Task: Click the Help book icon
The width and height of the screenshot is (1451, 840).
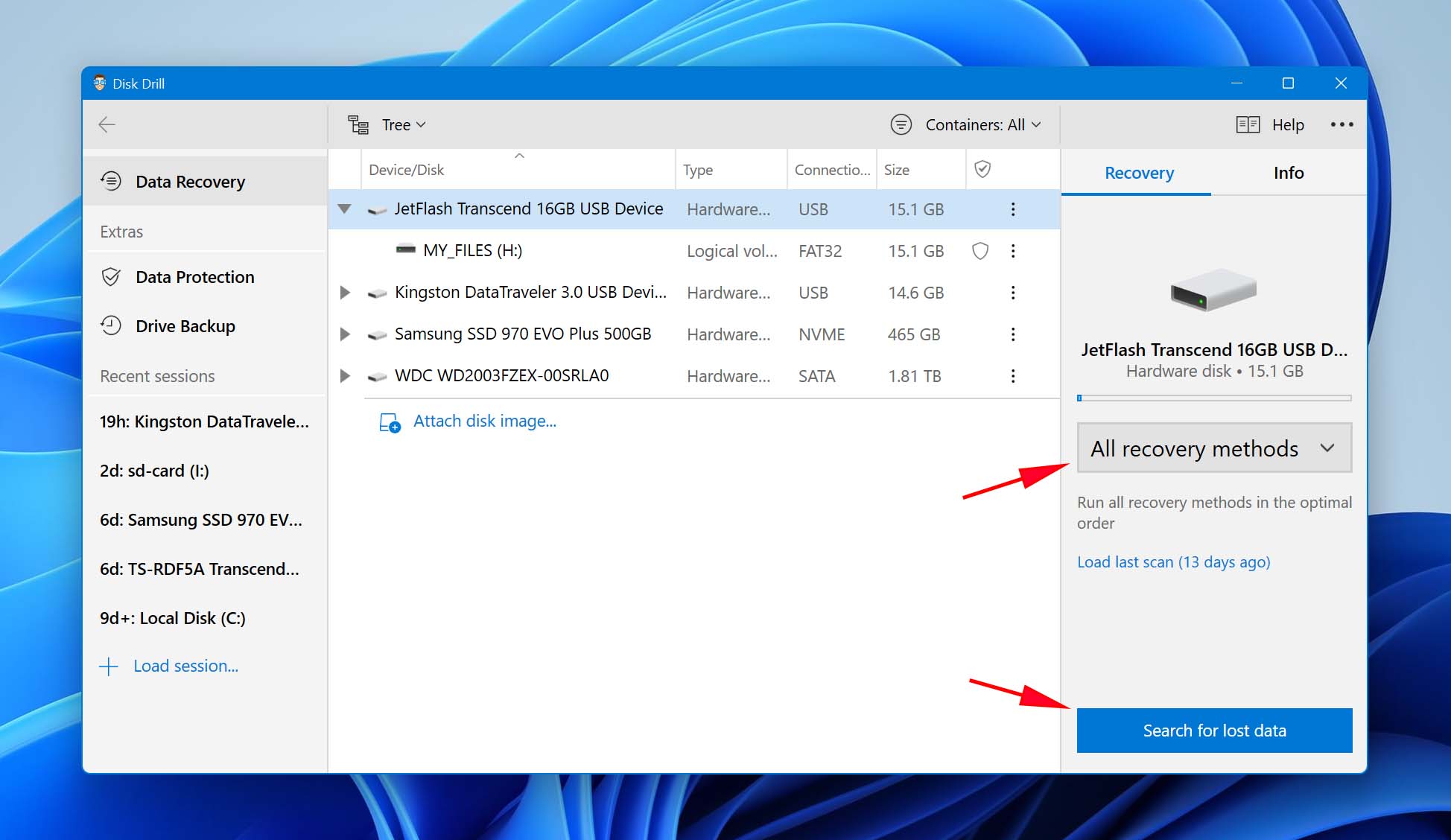Action: point(1248,124)
